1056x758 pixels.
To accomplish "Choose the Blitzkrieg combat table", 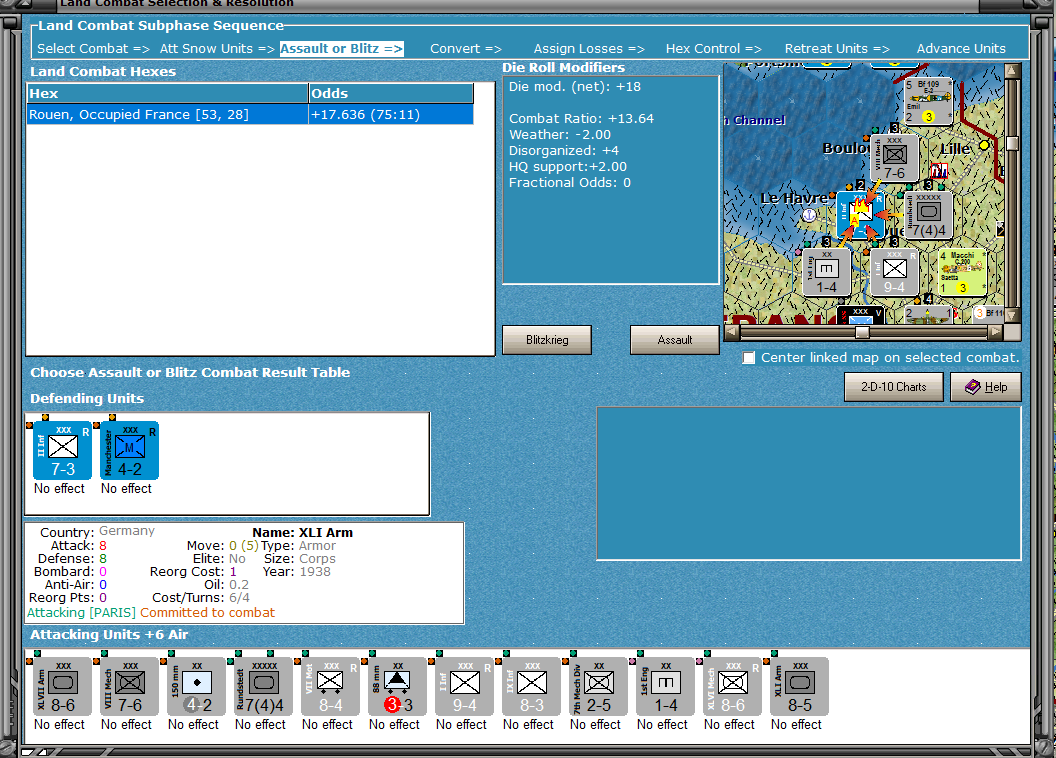I will pyautogui.click(x=547, y=340).
